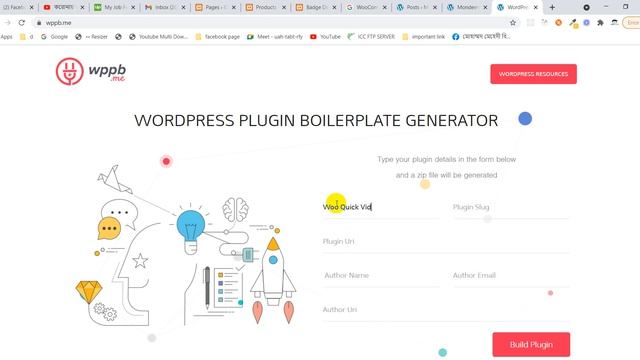The width and height of the screenshot is (640, 360).
Task: Select the Author Name field
Action: point(381,276)
